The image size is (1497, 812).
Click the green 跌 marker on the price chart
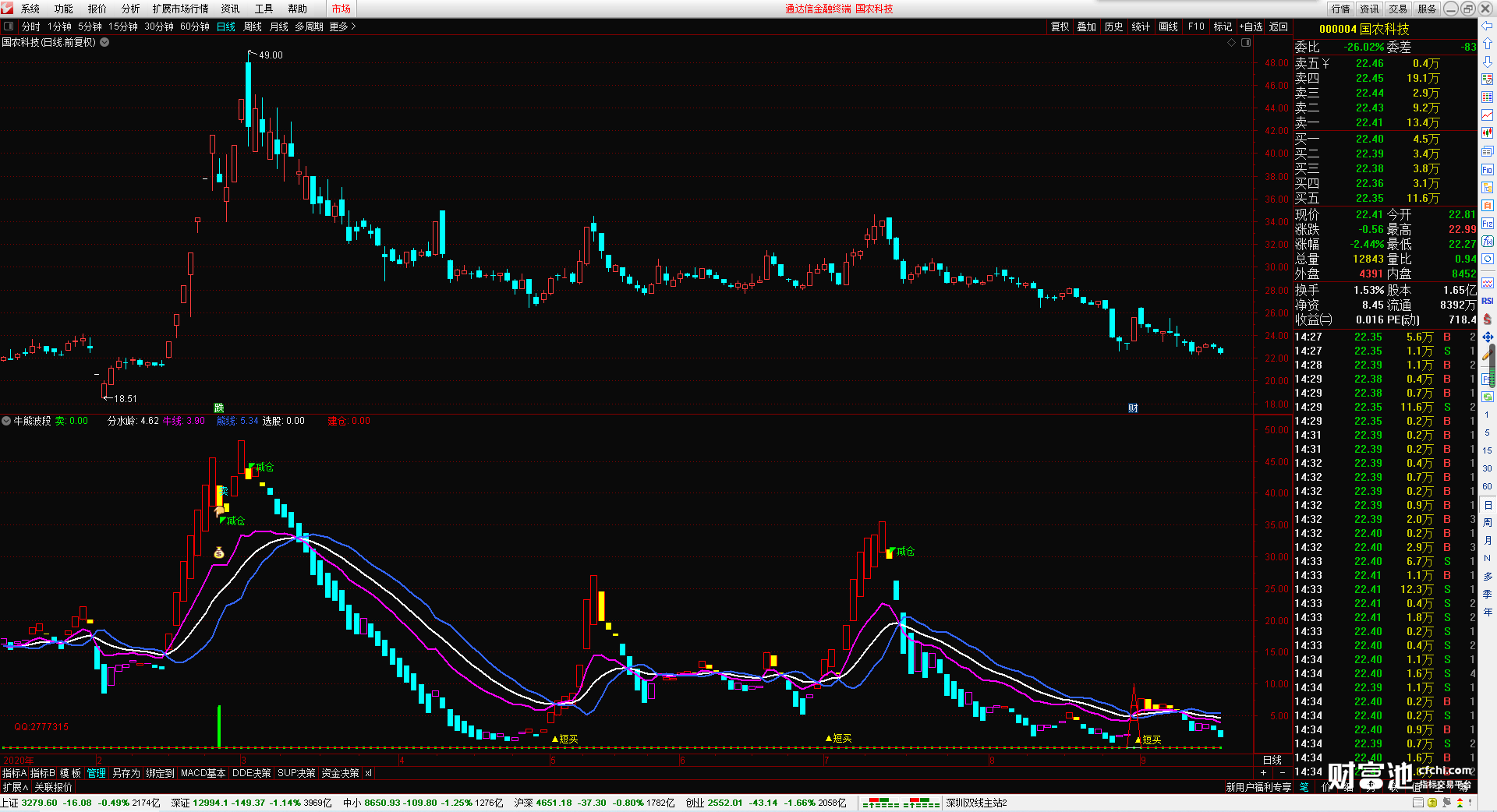tap(219, 408)
